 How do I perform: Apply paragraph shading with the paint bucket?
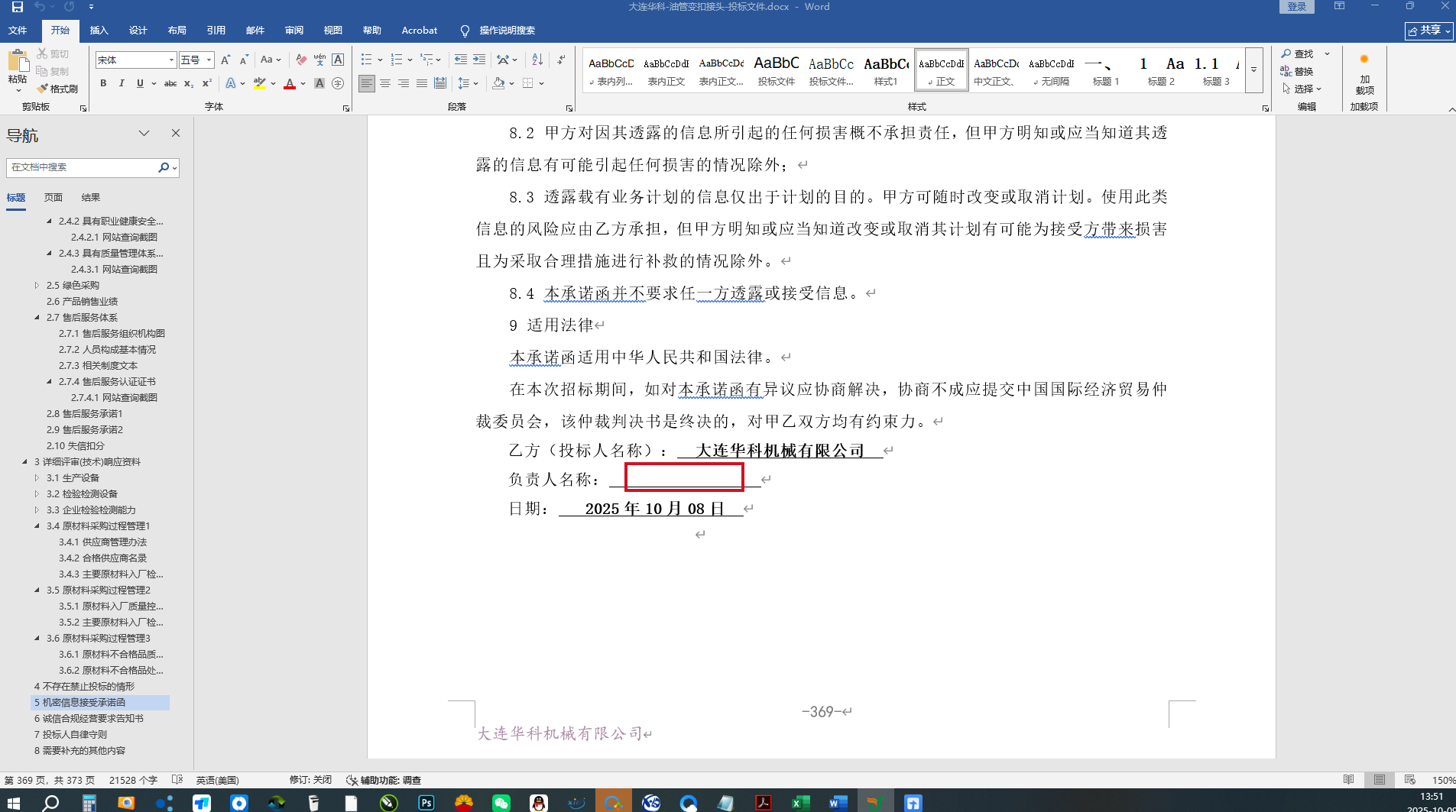tap(498, 83)
